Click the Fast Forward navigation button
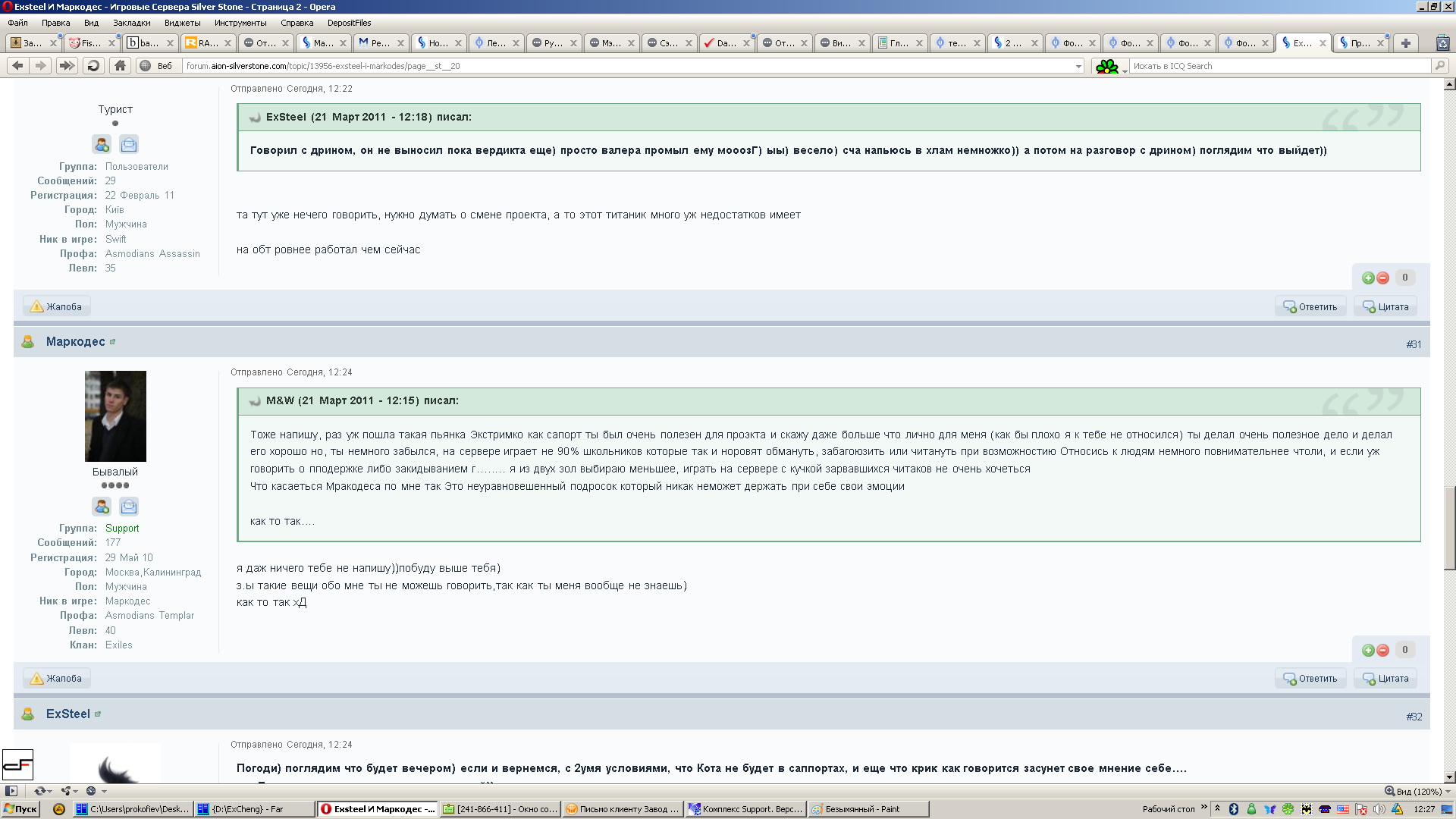Screen dimensions: 1456x819 click(67, 66)
